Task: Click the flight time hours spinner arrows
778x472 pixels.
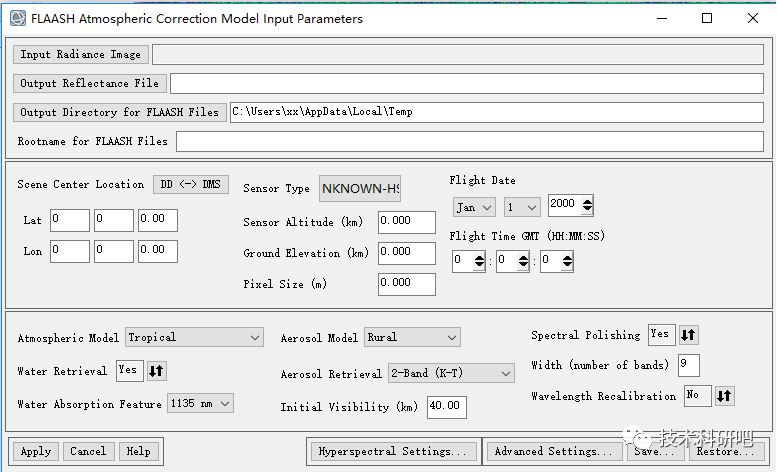Action: pyautogui.click(x=479, y=261)
